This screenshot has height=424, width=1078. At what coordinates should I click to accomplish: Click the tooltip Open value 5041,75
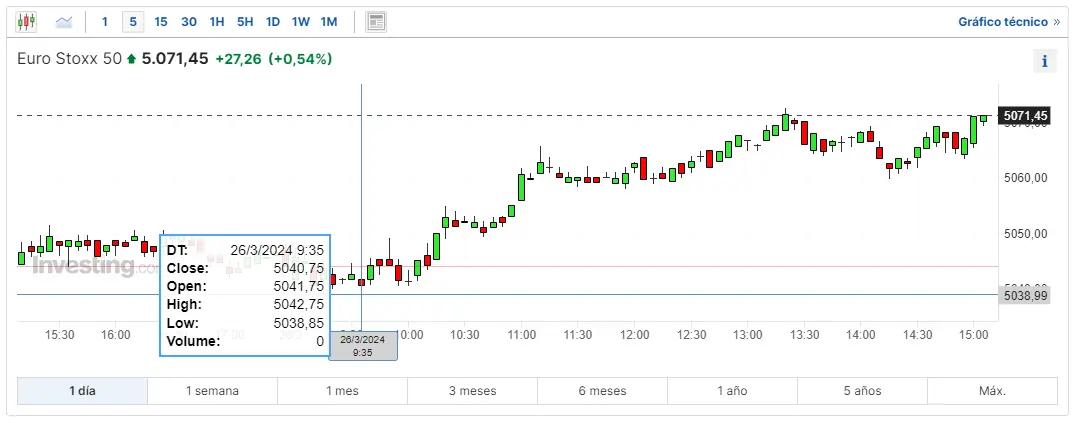[x=298, y=286]
